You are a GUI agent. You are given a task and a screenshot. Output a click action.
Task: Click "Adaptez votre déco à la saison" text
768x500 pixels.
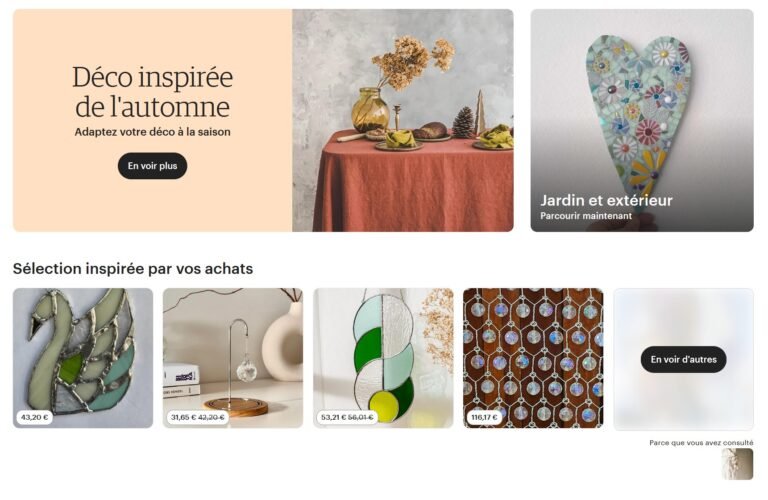click(x=152, y=132)
